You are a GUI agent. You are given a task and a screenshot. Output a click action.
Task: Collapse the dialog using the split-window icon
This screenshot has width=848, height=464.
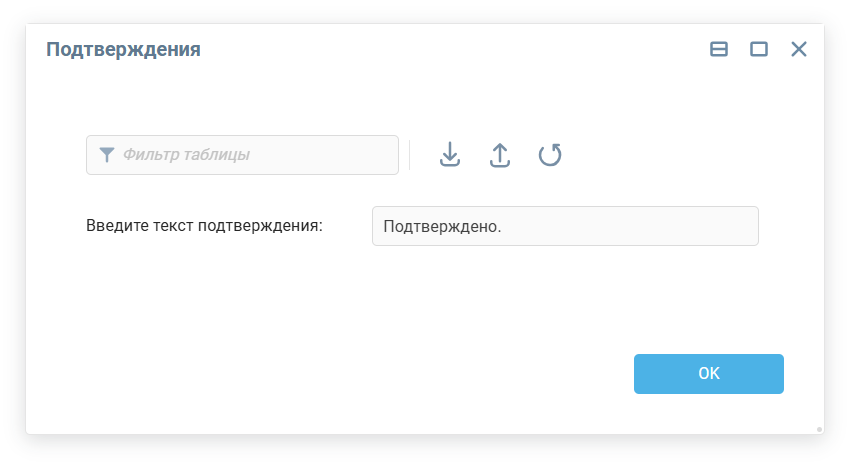(719, 49)
